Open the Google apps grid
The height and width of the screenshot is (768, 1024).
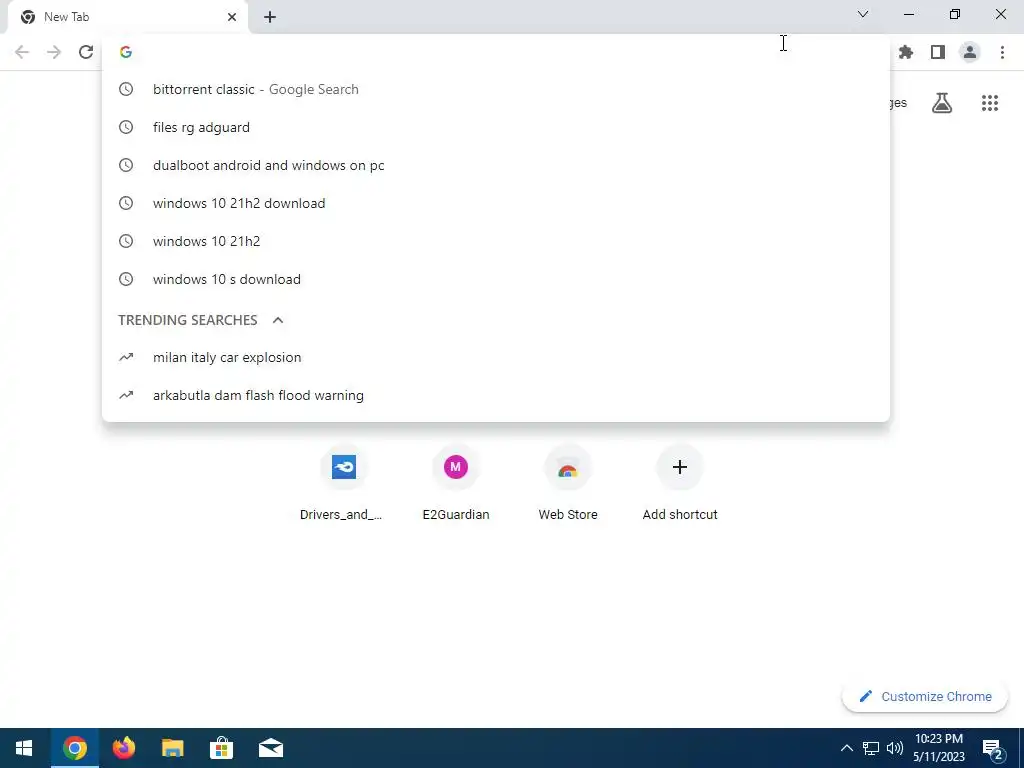pyautogui.click(x=989, y=103)
